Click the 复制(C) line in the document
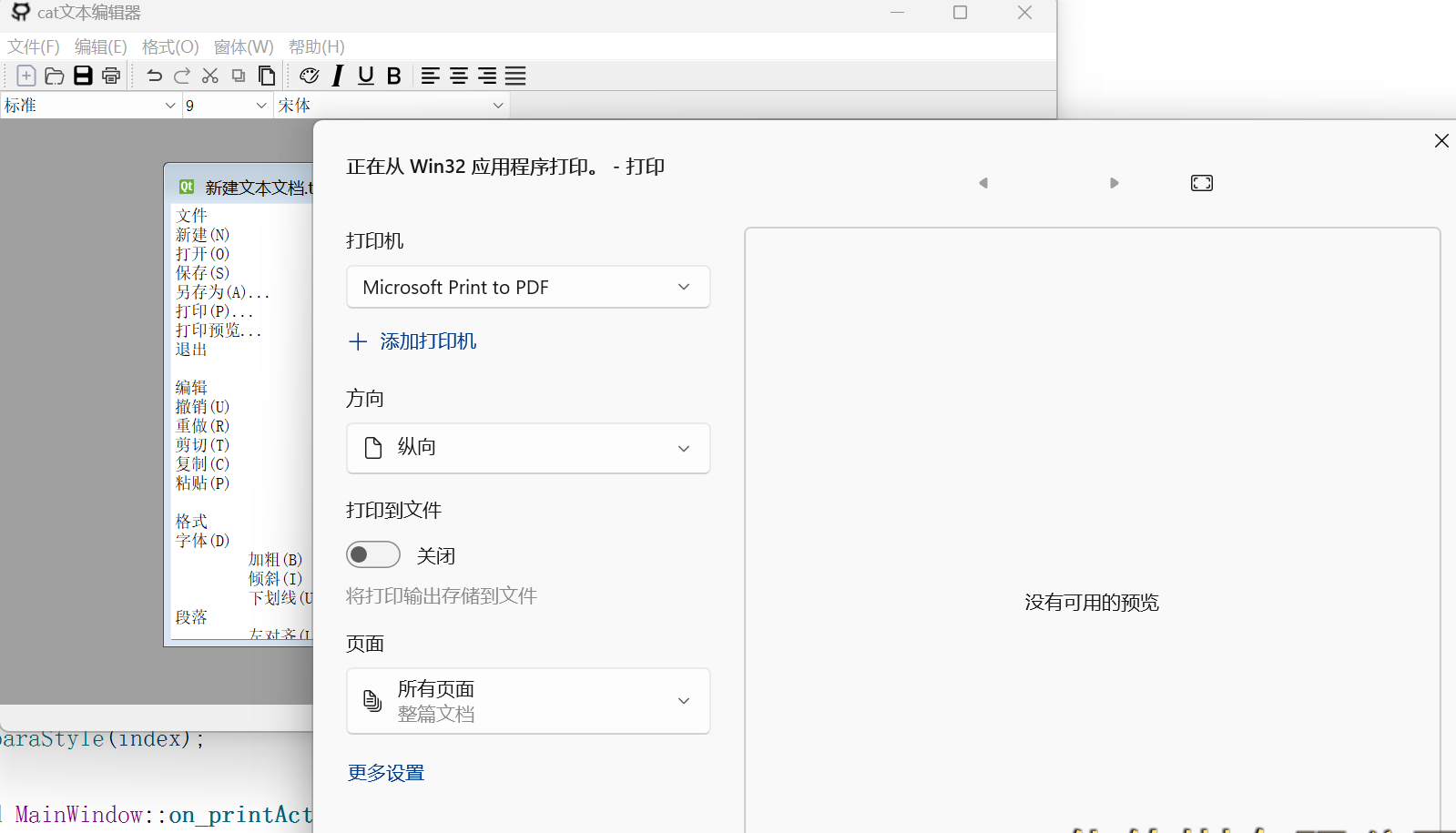The image size is (1456, 833). coord(202,464)
